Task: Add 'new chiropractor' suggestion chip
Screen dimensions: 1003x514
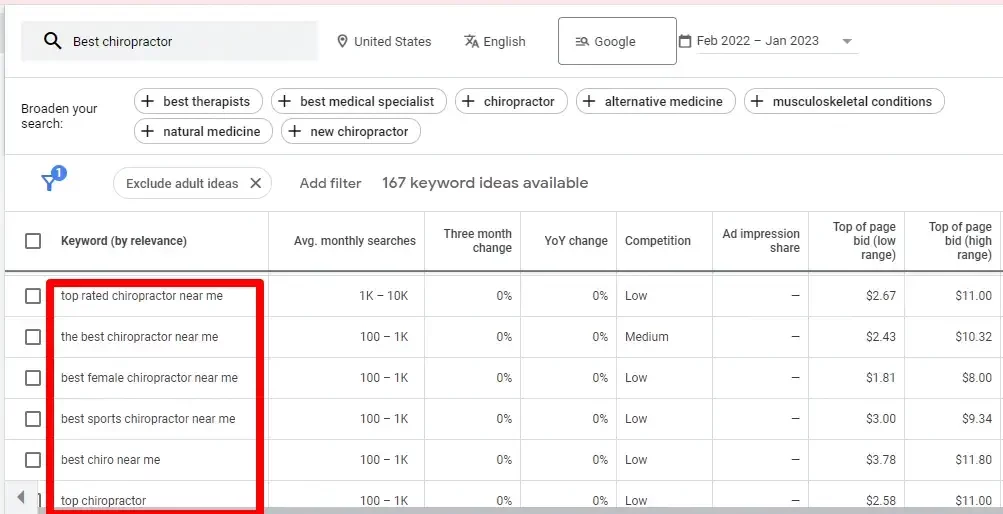Action: 351,131
